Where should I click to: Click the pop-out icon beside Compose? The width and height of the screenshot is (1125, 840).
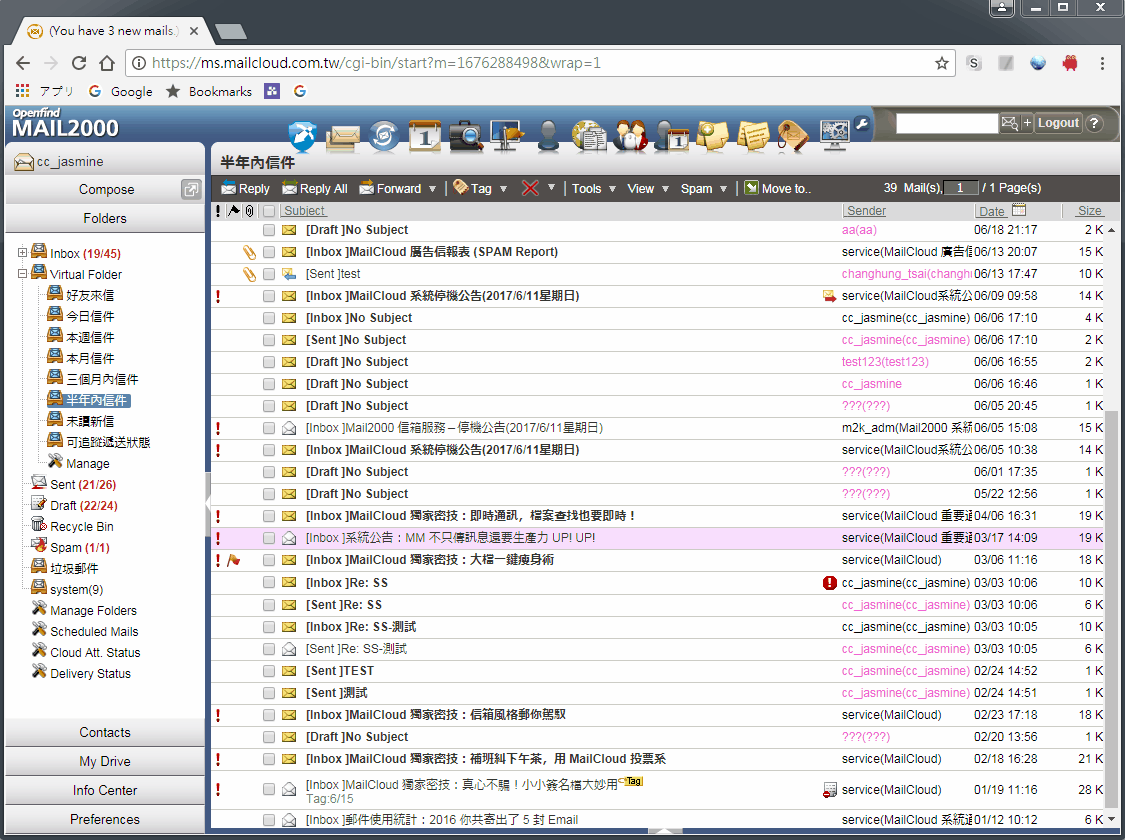(x=190, y=190)
